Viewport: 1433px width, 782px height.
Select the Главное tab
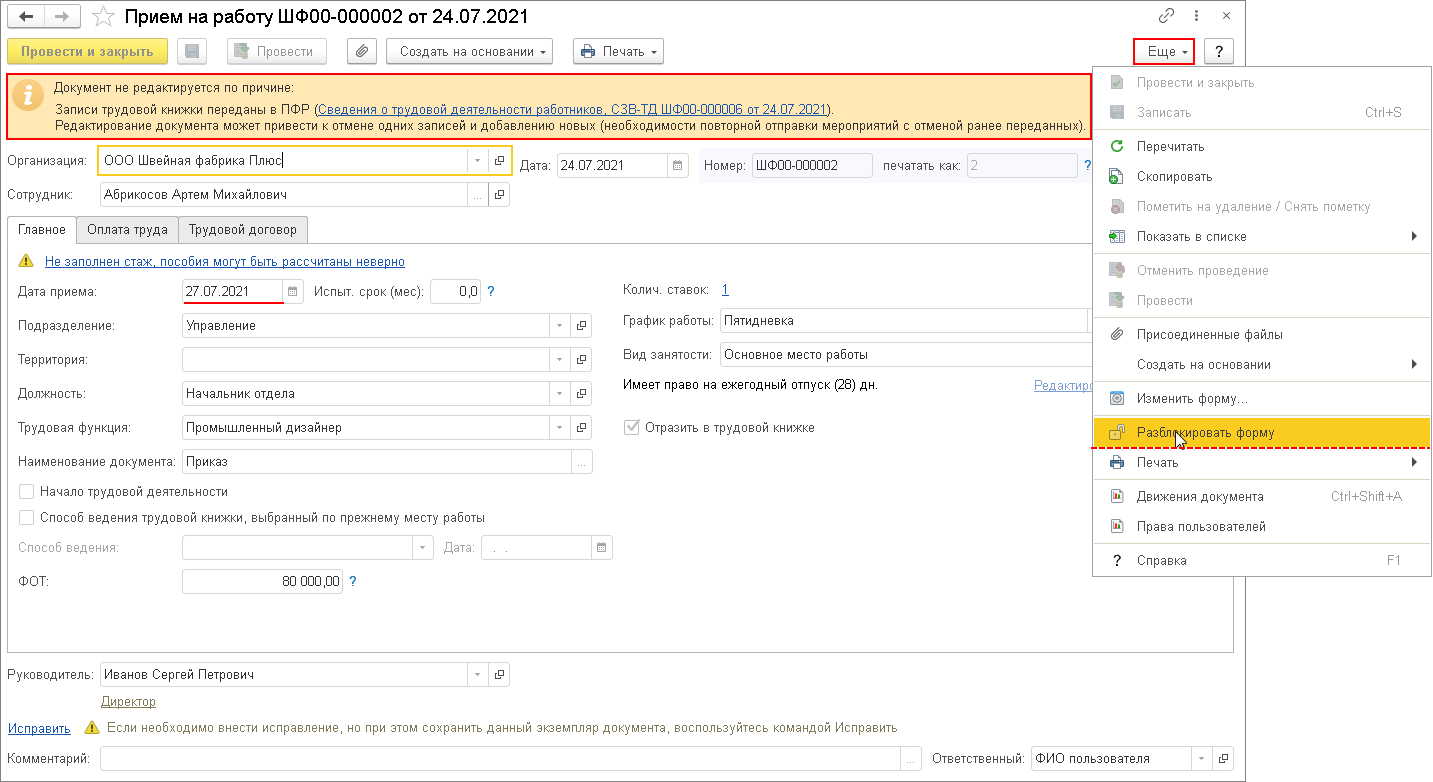tap(42, 230)
